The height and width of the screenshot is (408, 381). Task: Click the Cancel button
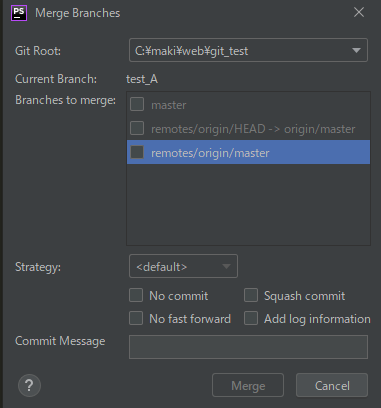point(332,385)
